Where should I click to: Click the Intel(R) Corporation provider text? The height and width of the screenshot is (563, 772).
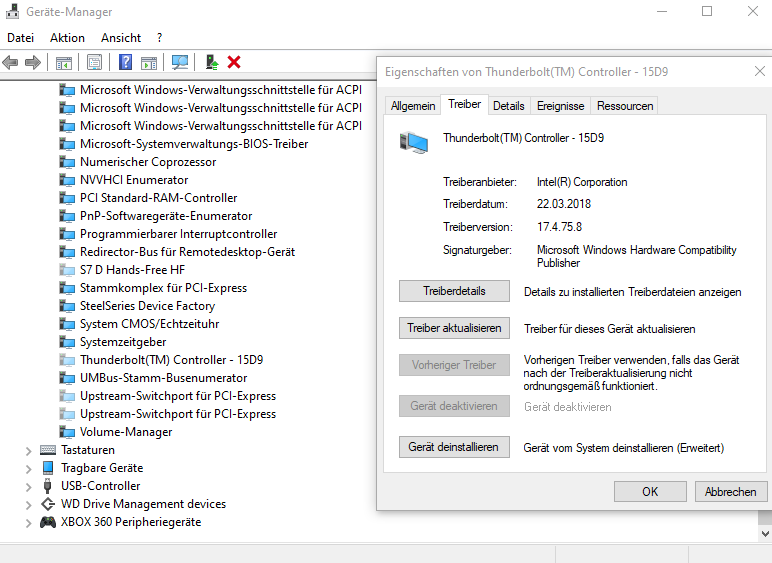click(x=582, y=182)
